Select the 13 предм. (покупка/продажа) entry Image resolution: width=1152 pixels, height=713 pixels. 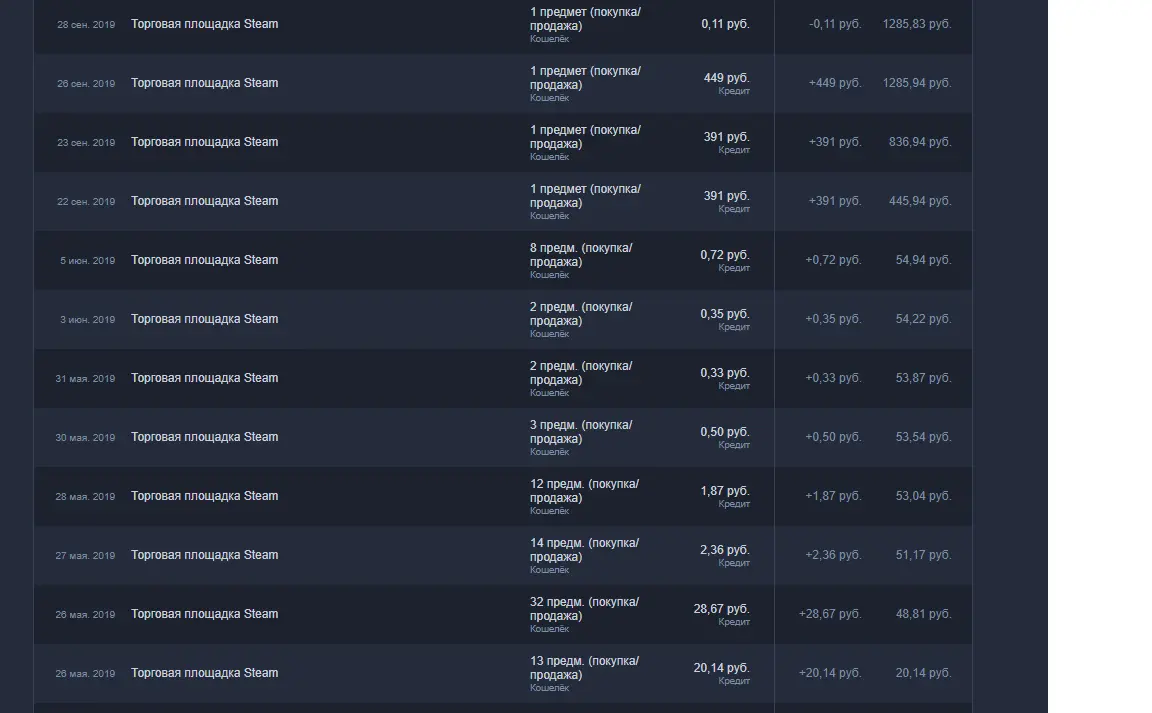[584, 668]
